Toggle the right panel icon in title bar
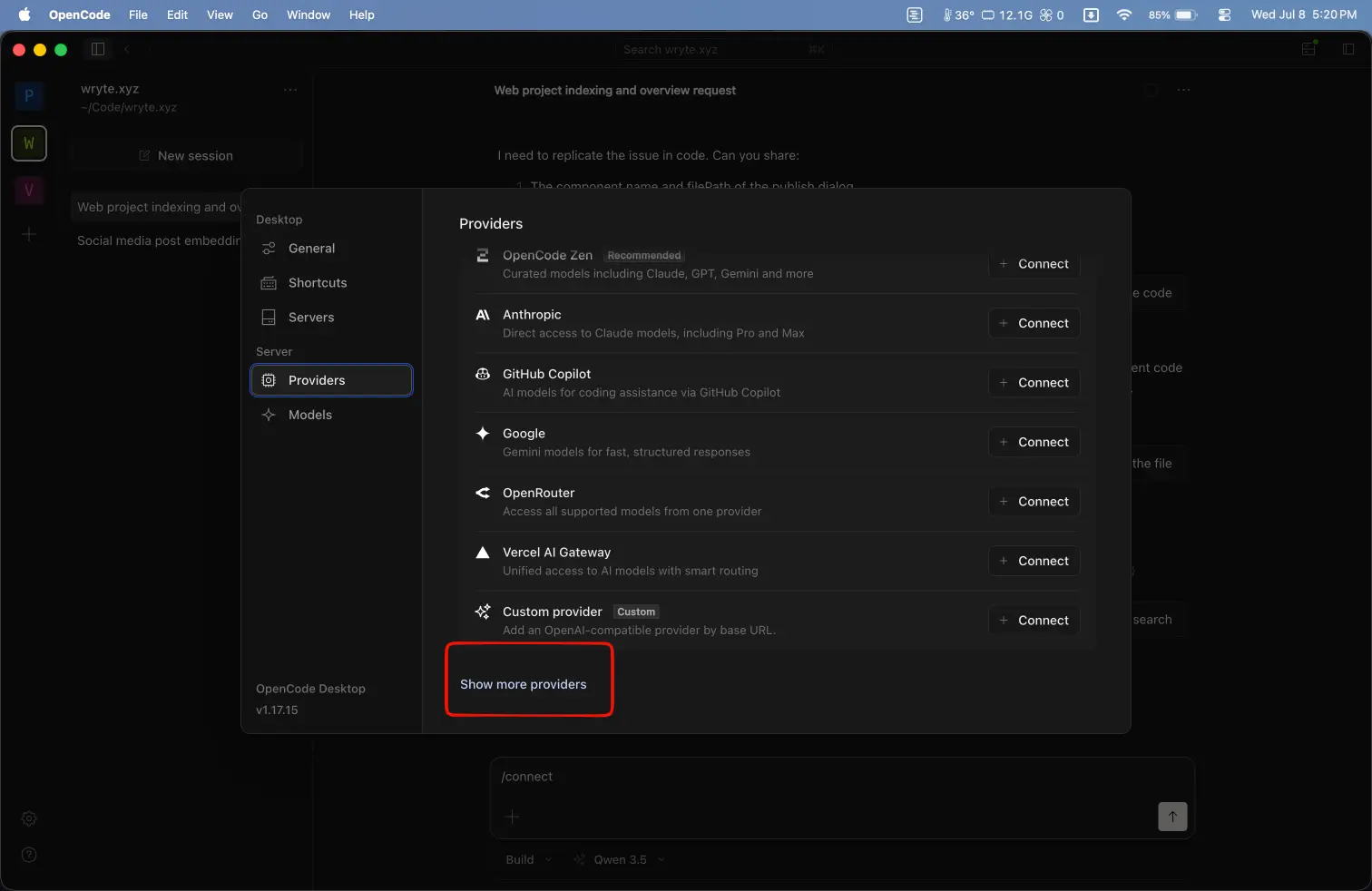This screenshot has height=891, width=1372. [x=1348, y=49]
